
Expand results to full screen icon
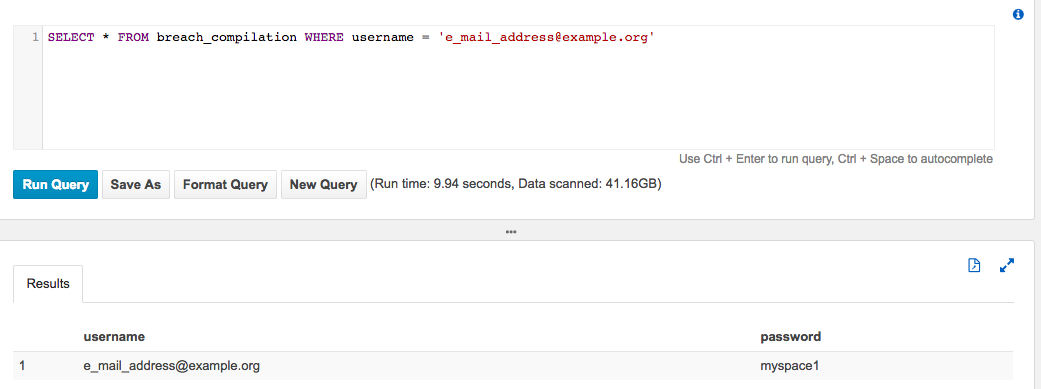[x=1007, y=266]
